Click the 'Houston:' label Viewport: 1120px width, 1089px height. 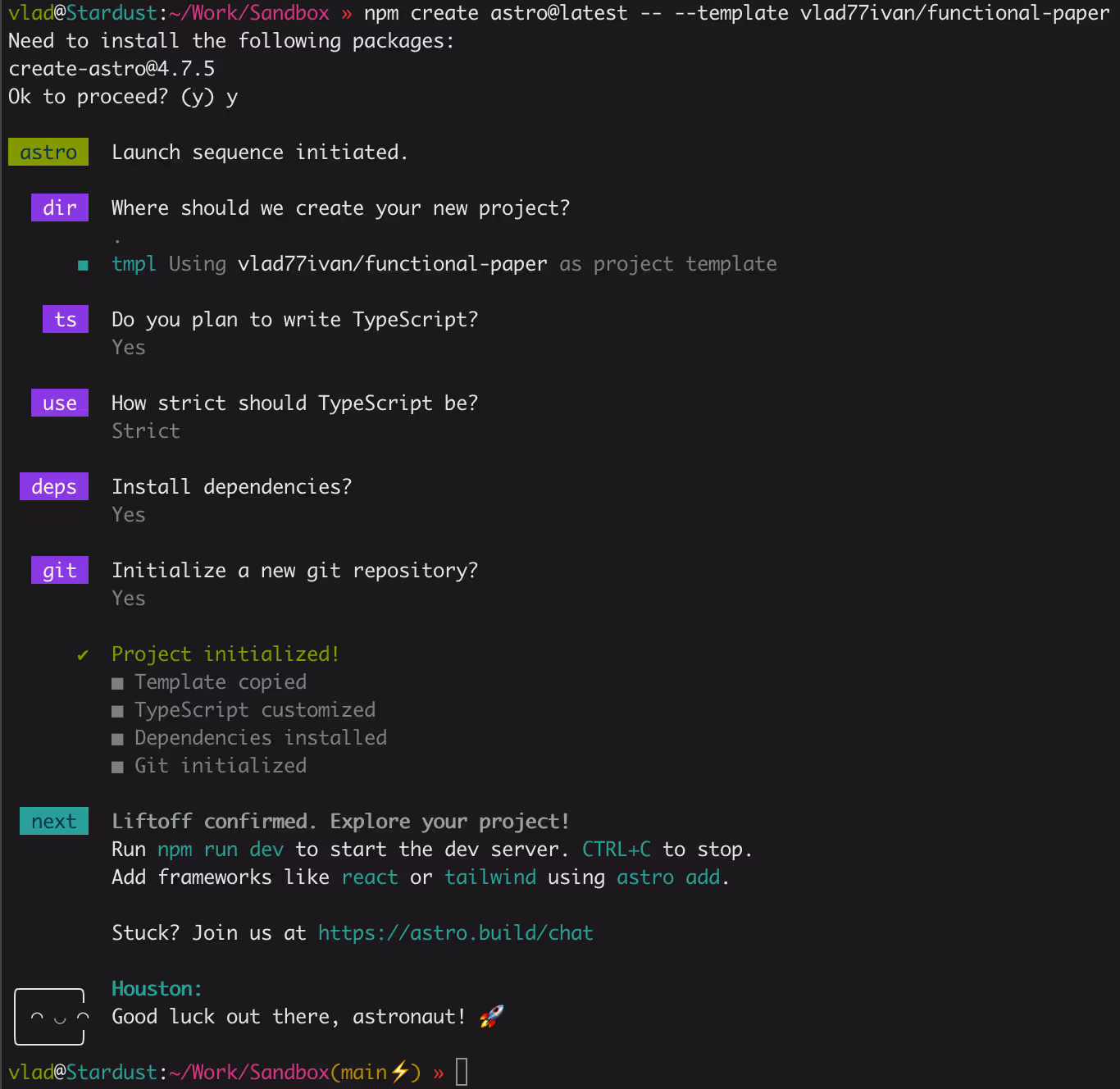pos(157,989)
